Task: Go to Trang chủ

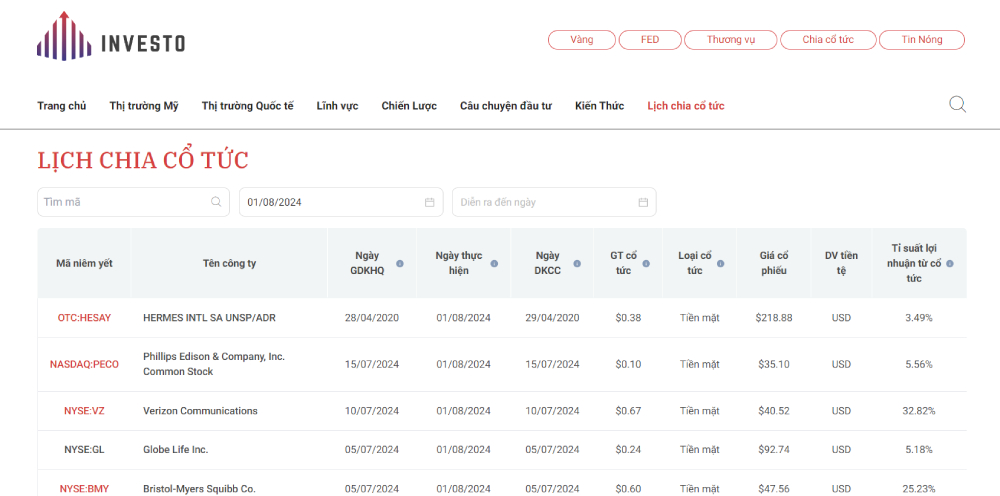Action: (x=61, y=106)
